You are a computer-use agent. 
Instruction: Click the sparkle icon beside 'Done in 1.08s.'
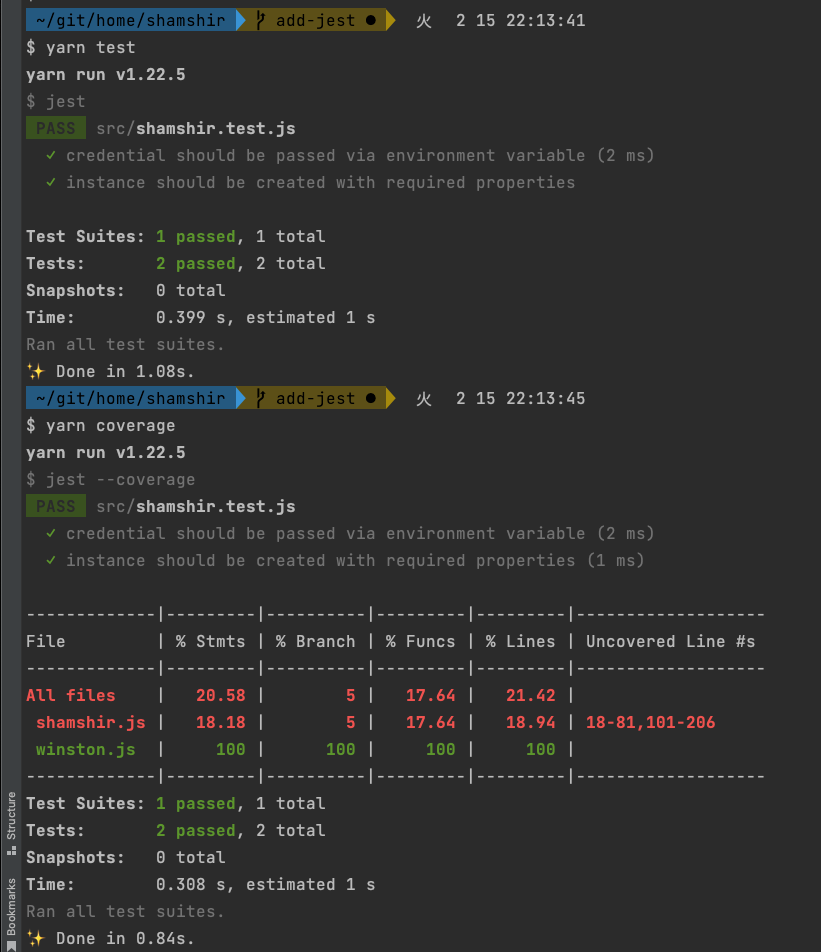click(x=36, y=371)
